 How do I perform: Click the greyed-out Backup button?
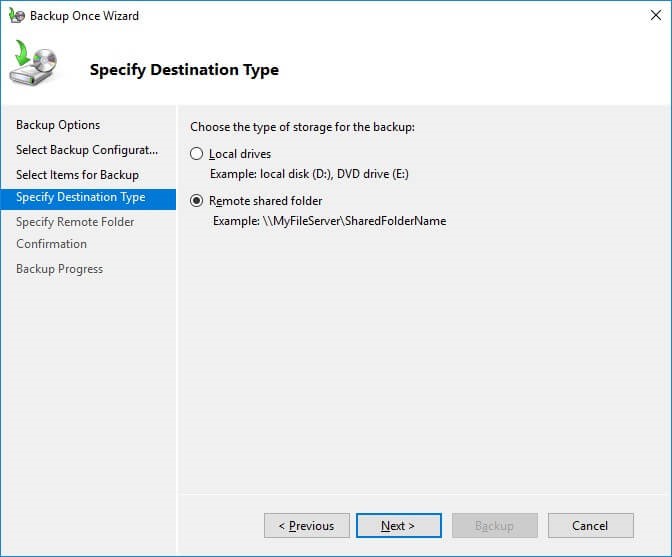click(495, 525)
